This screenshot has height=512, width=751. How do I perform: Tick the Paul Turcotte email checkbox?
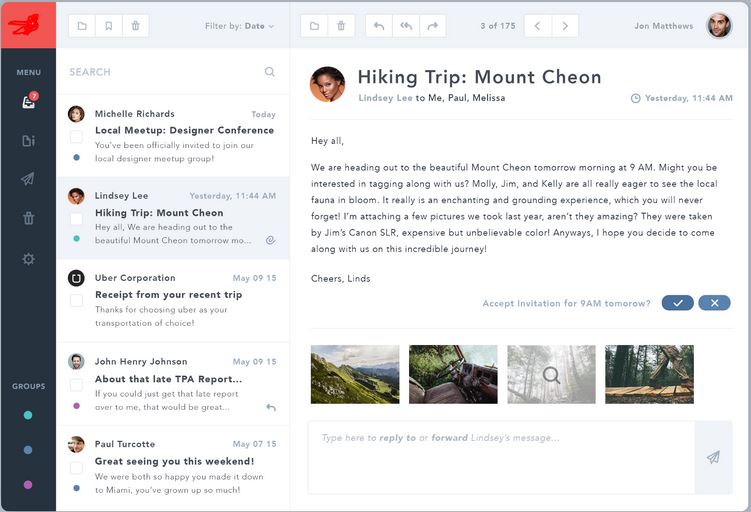pyautogui.click(x=76, y=467)
